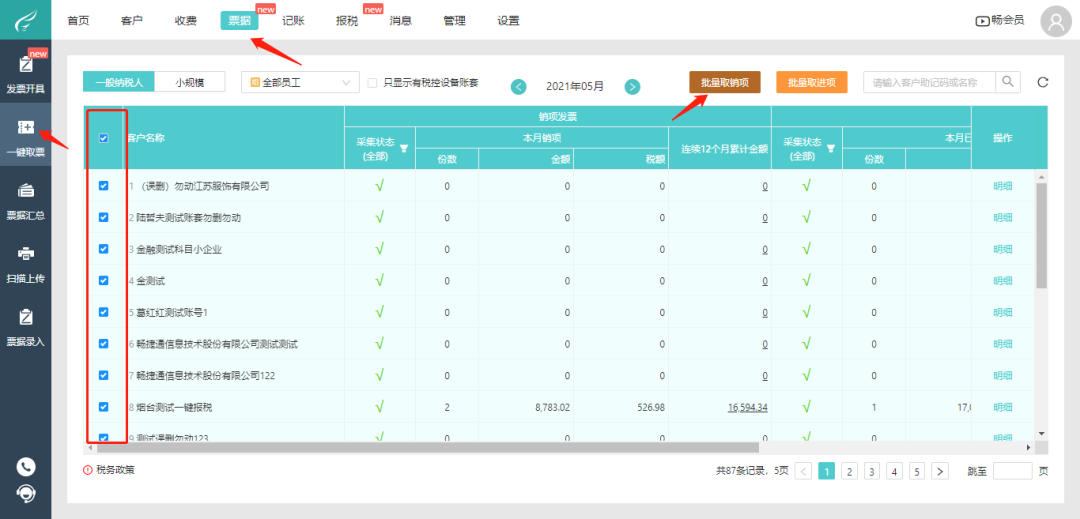Click 8,783.02 amount cell
Image resolution: width=1080 pixels, height=519 pixels.
(552, 407)
